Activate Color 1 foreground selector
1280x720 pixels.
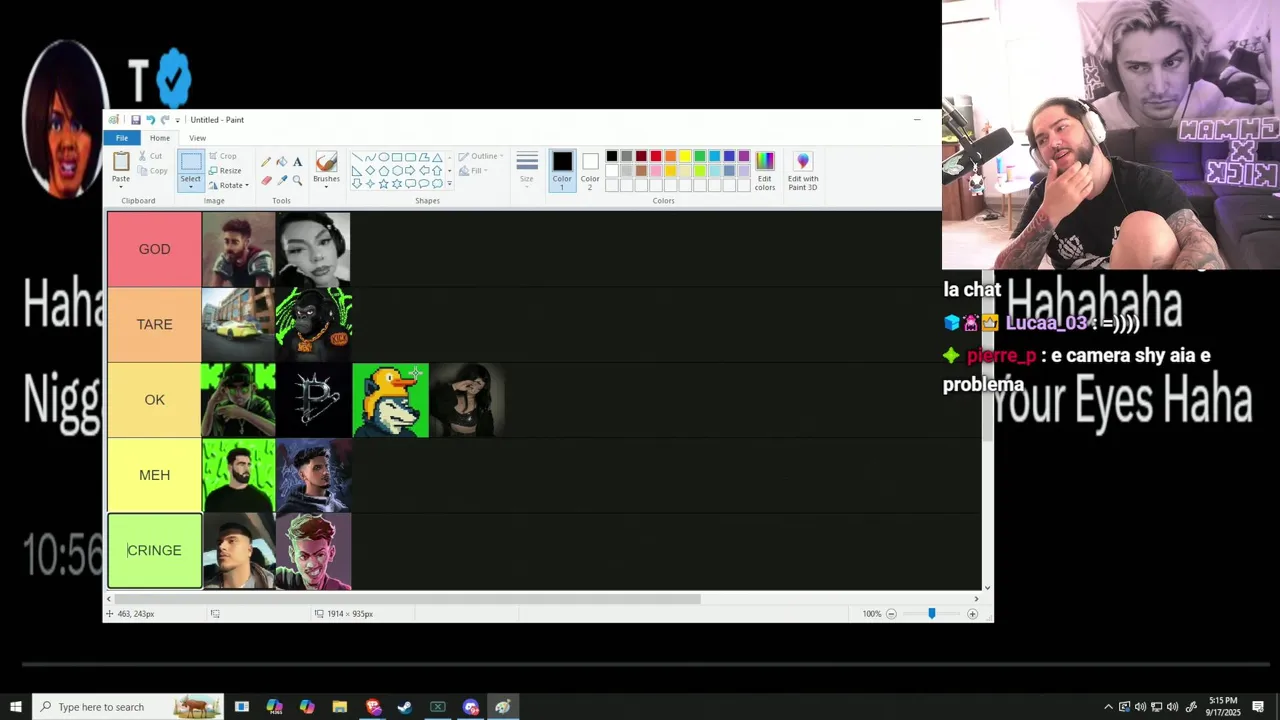pos(562,170)
